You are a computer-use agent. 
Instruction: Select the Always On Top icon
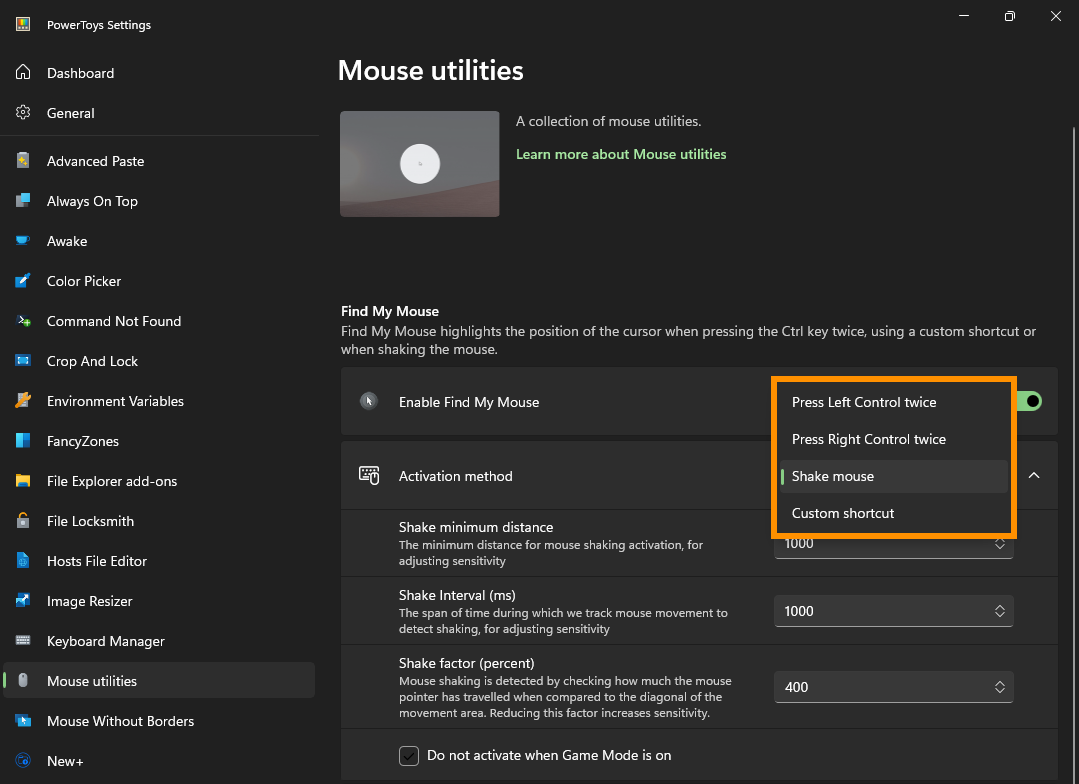point(23,200)
